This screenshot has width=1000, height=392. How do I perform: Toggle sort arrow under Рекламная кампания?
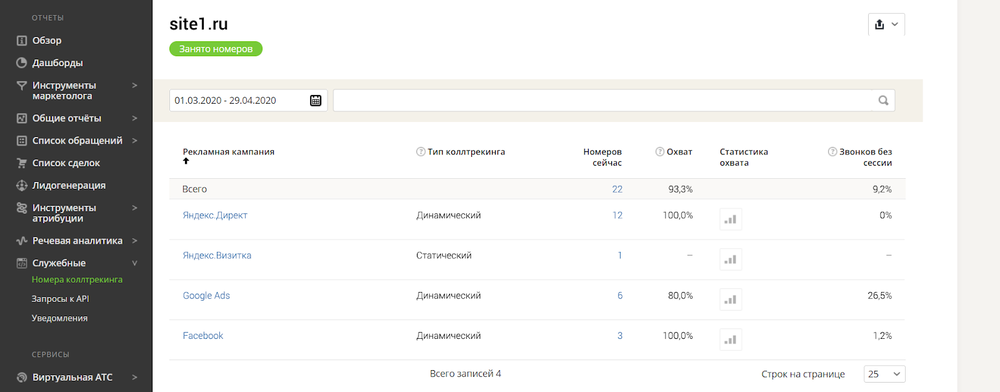(x=186, y=161)
